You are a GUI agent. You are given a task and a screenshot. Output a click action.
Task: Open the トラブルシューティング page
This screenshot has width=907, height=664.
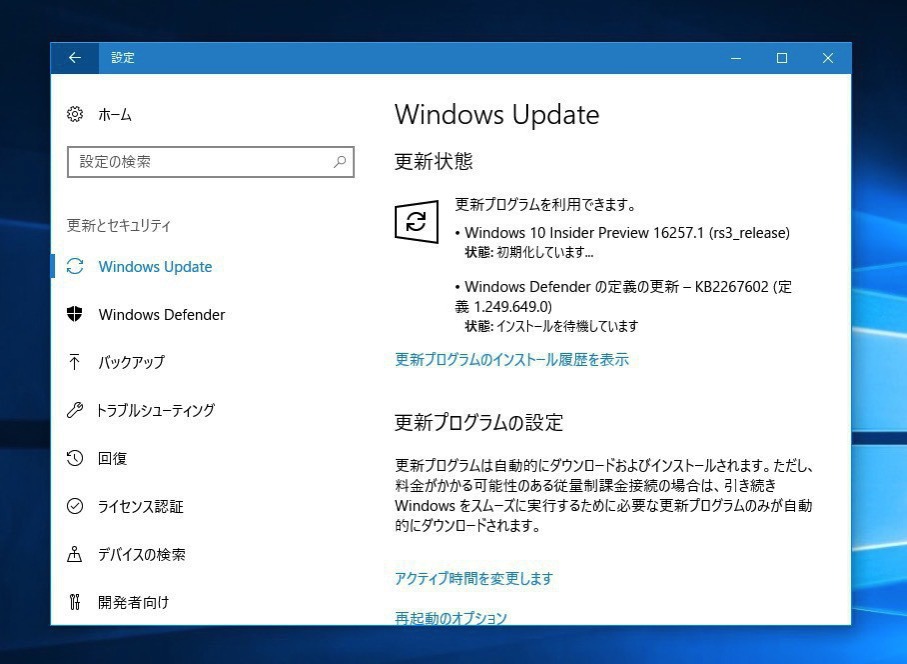pyautogui.click(x=156, y=411)
